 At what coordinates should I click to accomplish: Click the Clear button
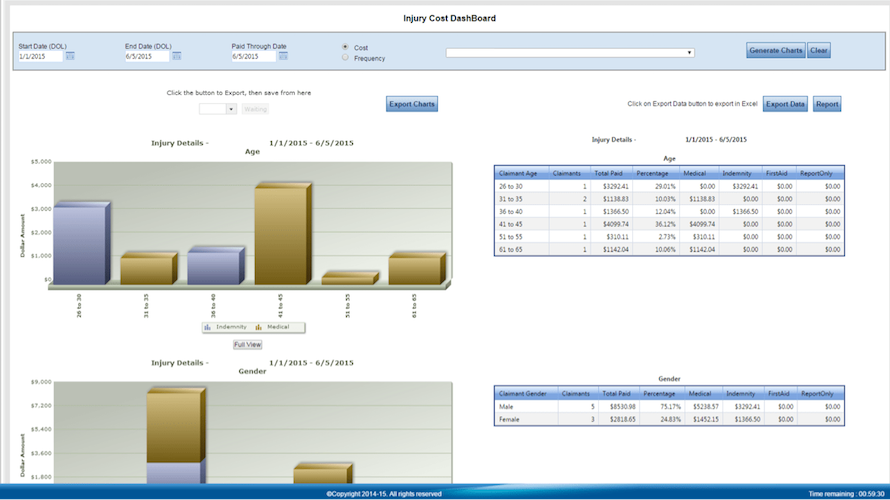[818, 51]
